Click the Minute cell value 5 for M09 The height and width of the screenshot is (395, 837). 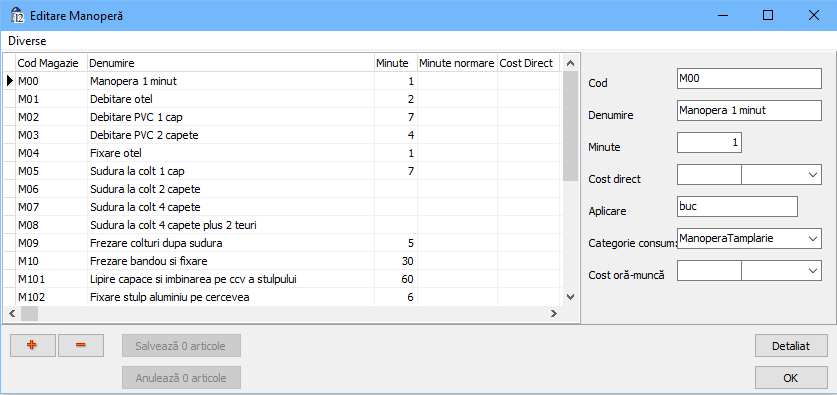[396, 243]
